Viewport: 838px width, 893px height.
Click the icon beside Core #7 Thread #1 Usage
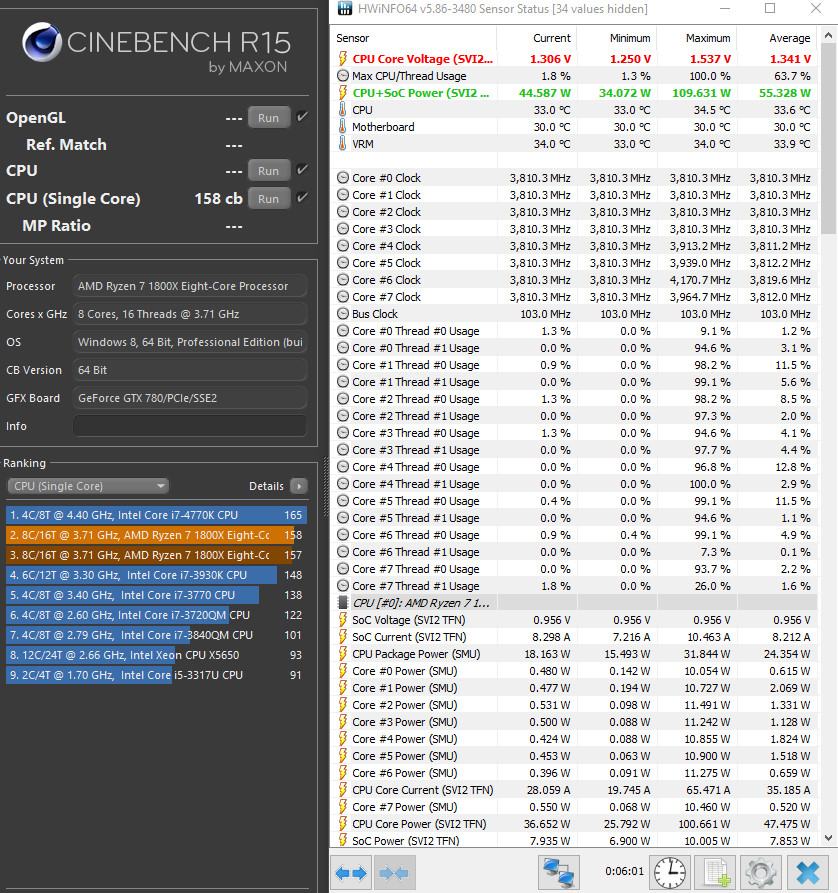(x=342, y=585)
